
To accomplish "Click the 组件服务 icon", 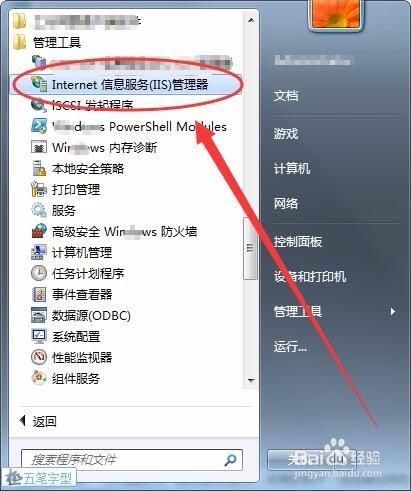I will click(39, 378).
